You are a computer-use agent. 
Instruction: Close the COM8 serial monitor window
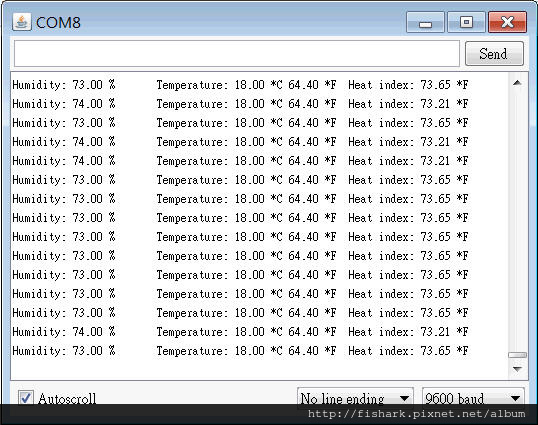(x=507, y=22)
